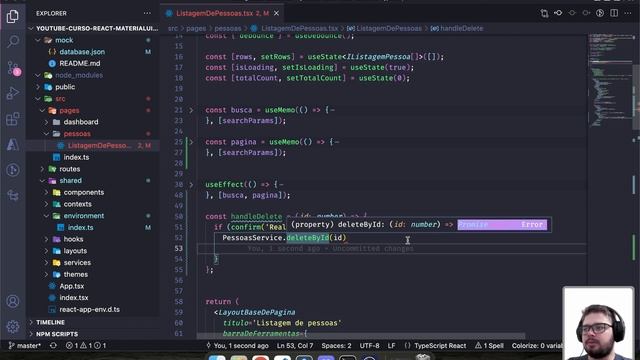
Task: Collapse the project root folder header
Action: pos(97,29)
